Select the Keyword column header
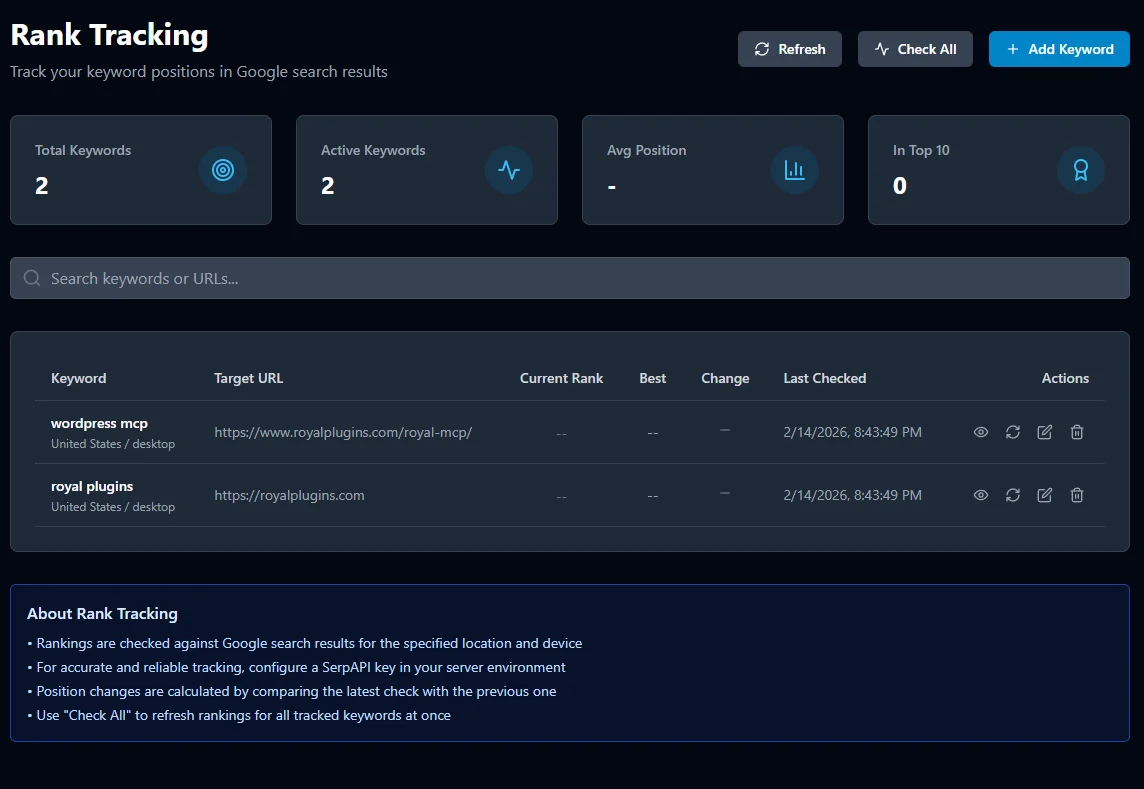Screen dimensions: 1144x789 [x=78, y=378]
